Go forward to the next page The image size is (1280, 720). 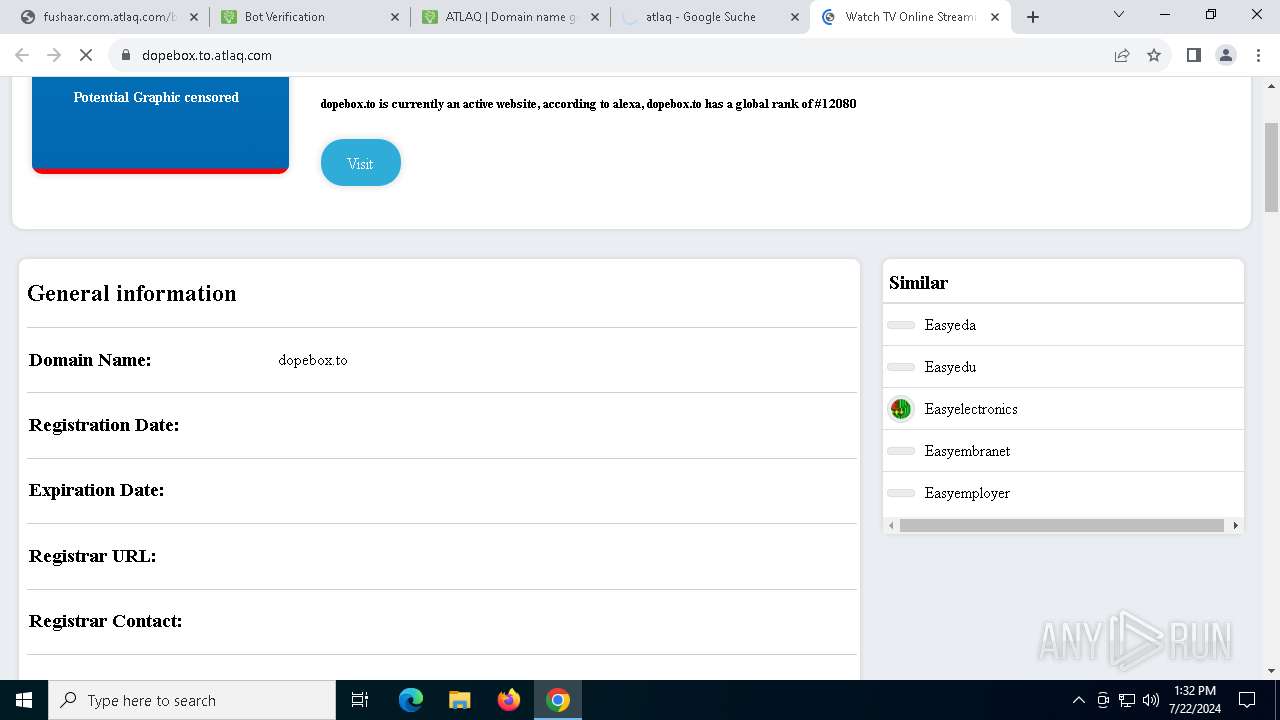(x=54, y=55)
